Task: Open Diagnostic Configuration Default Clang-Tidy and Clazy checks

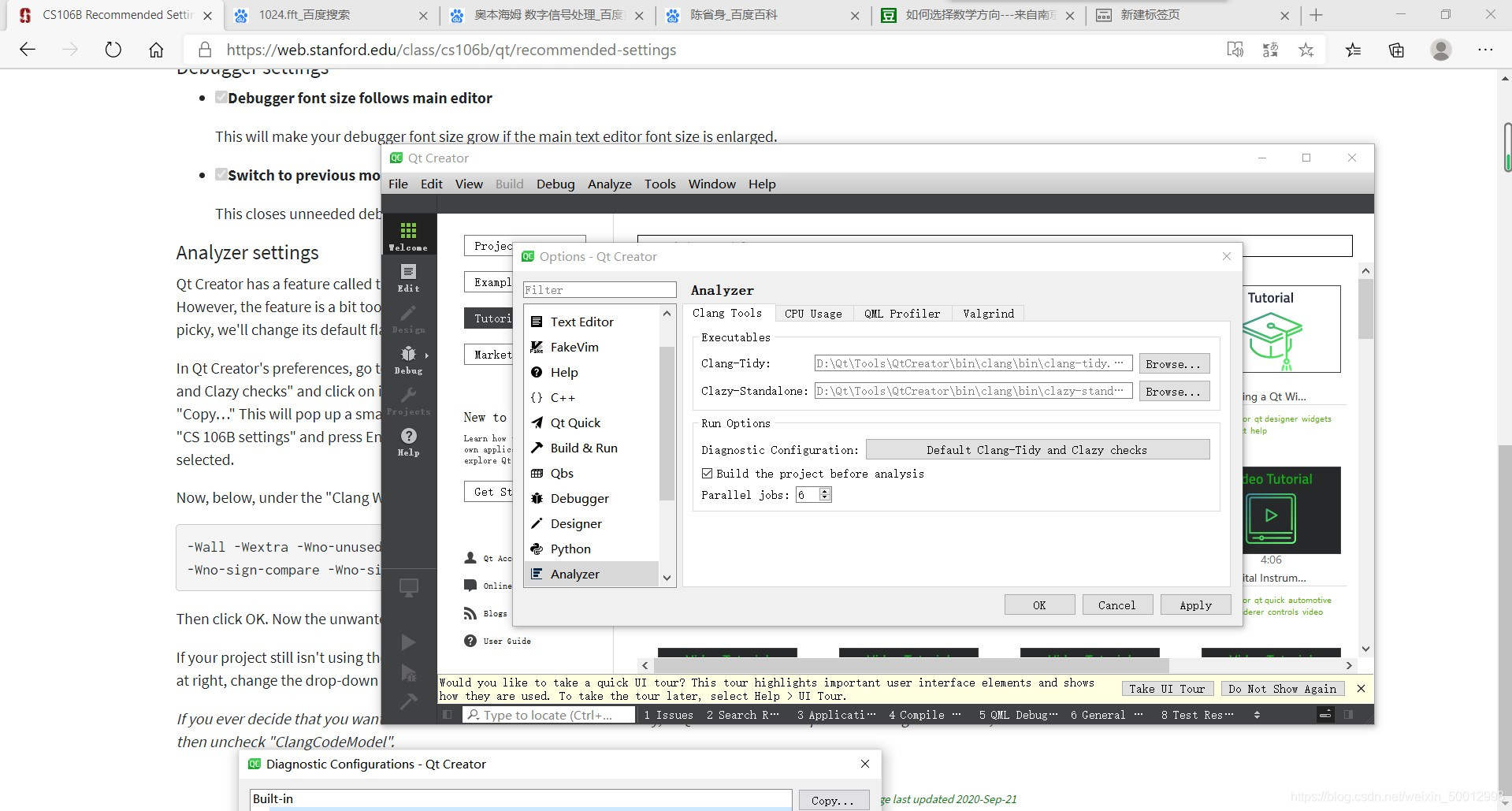Action: coord(1037,449)
